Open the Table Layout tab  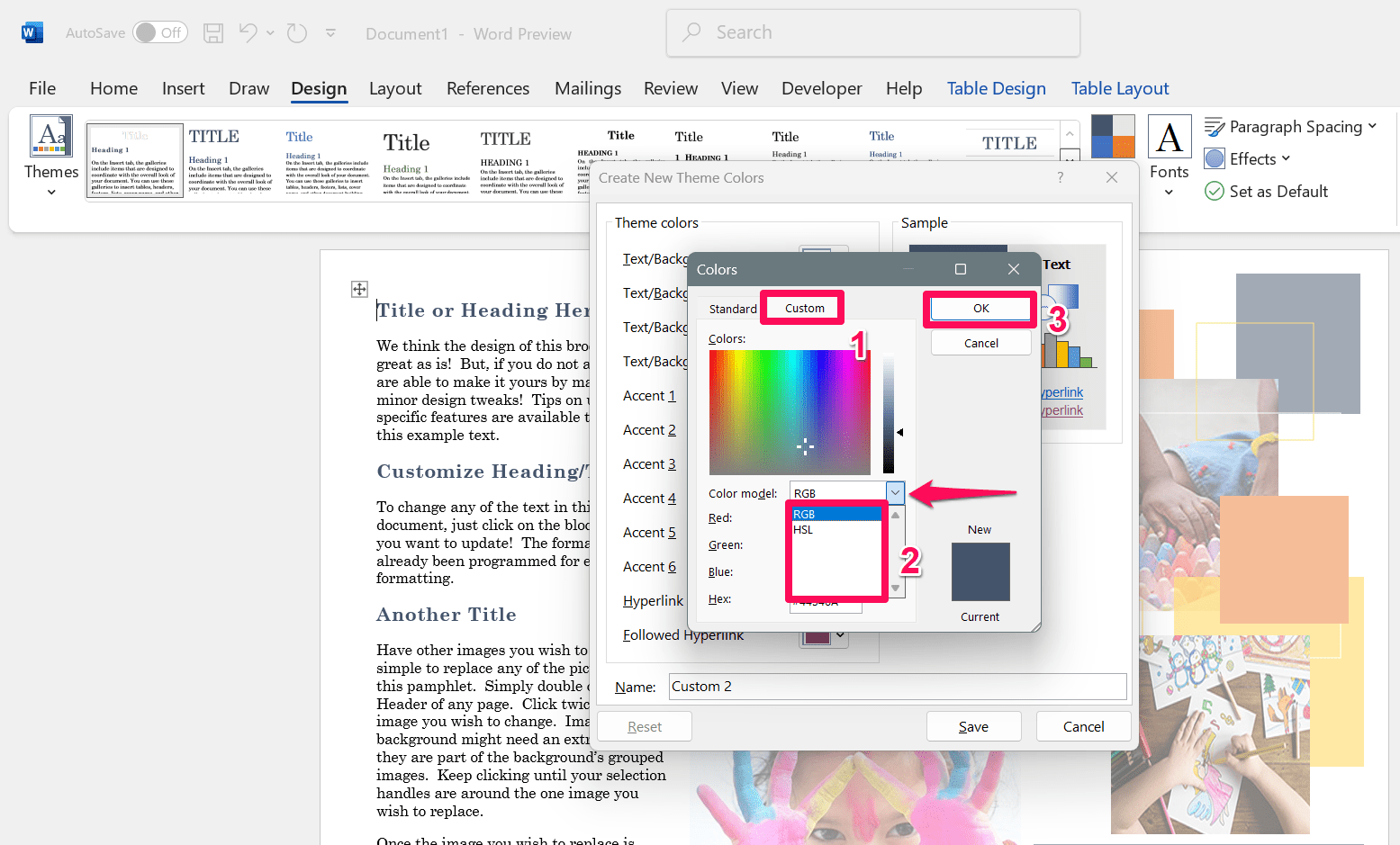[x=1120, y=88]
